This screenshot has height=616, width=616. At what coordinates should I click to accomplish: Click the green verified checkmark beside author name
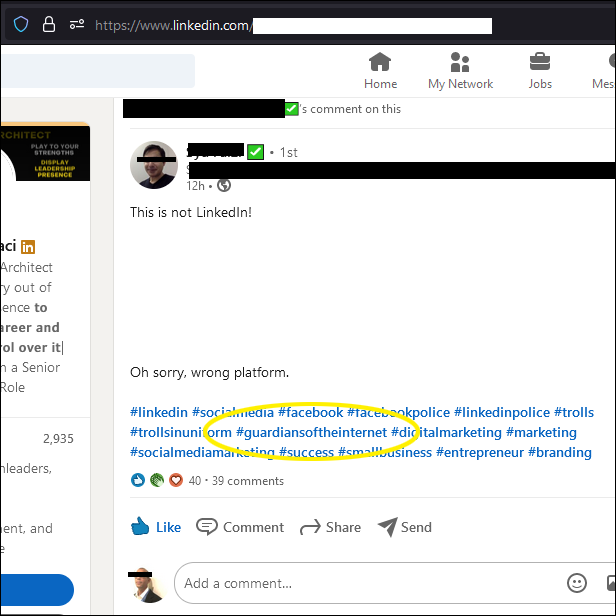point(255,152)
